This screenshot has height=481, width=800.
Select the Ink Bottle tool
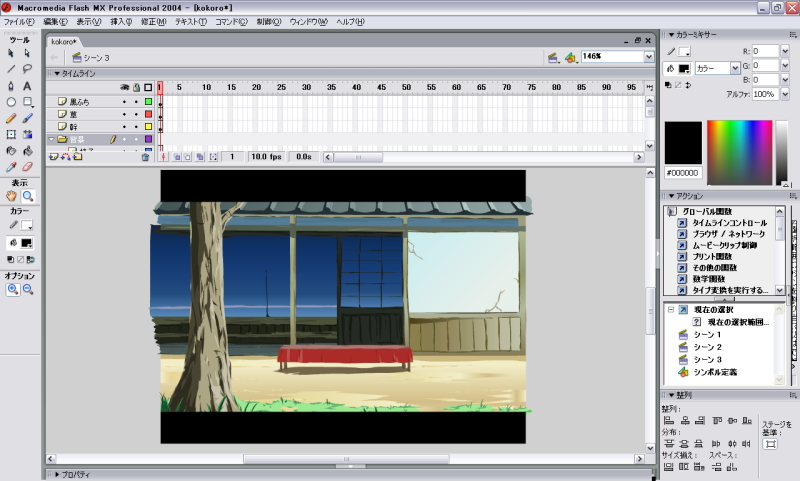click(11, 151)
